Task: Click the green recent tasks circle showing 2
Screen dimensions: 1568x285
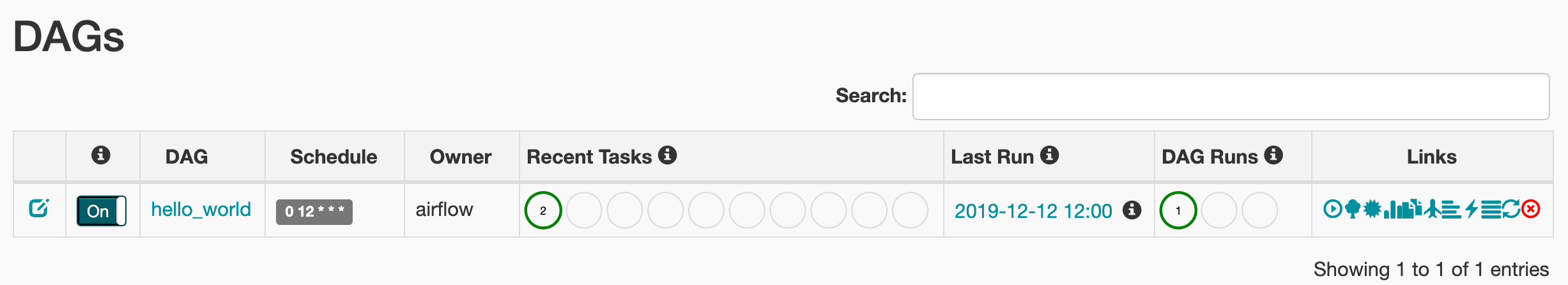Action: click(x=543, y=210)
